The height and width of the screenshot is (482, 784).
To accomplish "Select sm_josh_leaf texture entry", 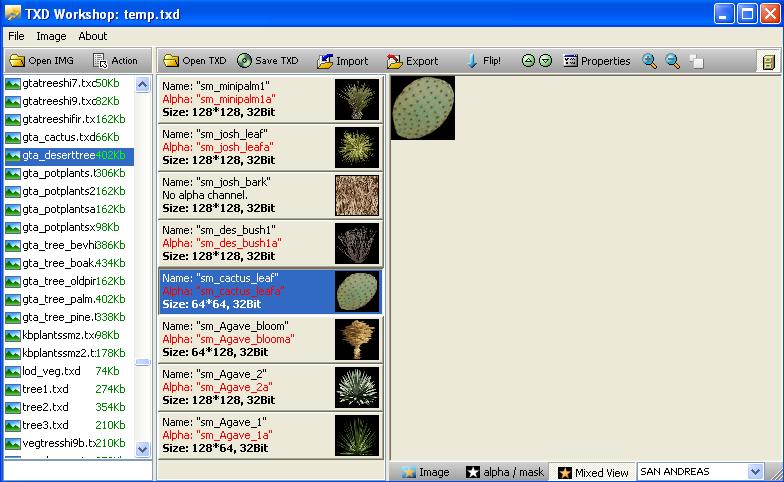I will [270, 147].
